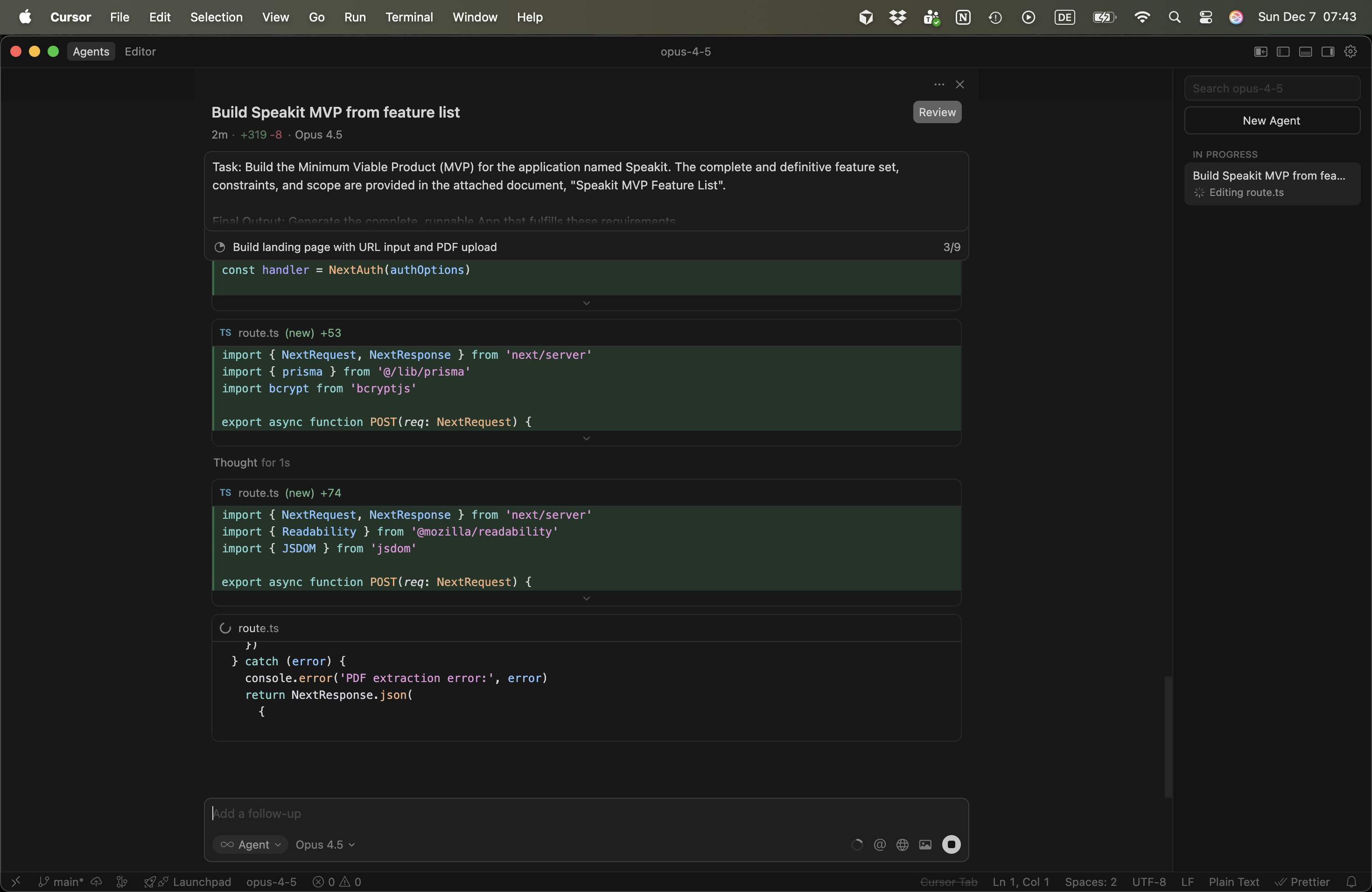The image size is (1372, 892).
Task: Open the three-dots more options menu
Action: pos(938,84)
